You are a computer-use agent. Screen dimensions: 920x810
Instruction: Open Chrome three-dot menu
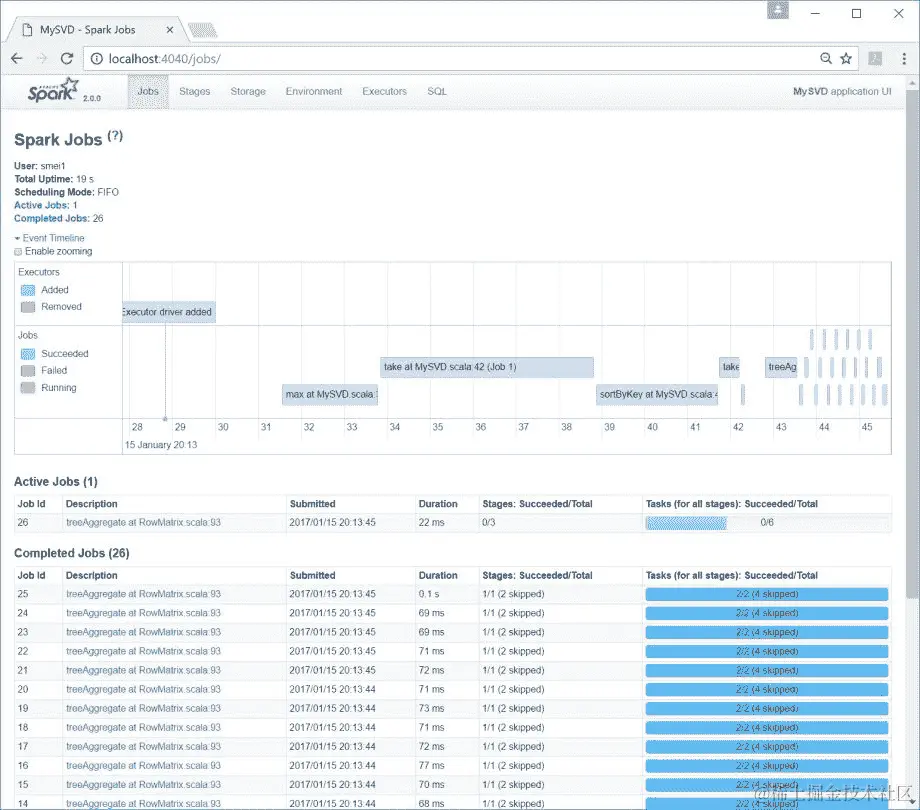click(x=904, y=59)
